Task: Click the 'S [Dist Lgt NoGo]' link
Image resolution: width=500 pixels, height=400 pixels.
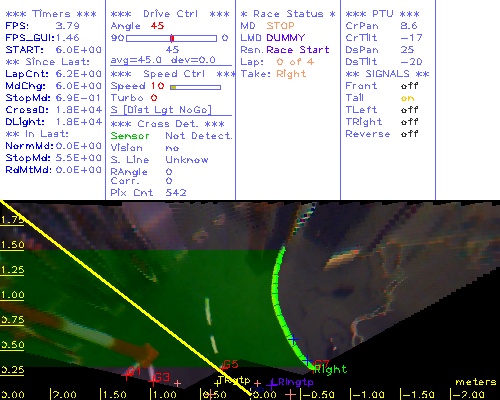Action: (x=161, y=110)
